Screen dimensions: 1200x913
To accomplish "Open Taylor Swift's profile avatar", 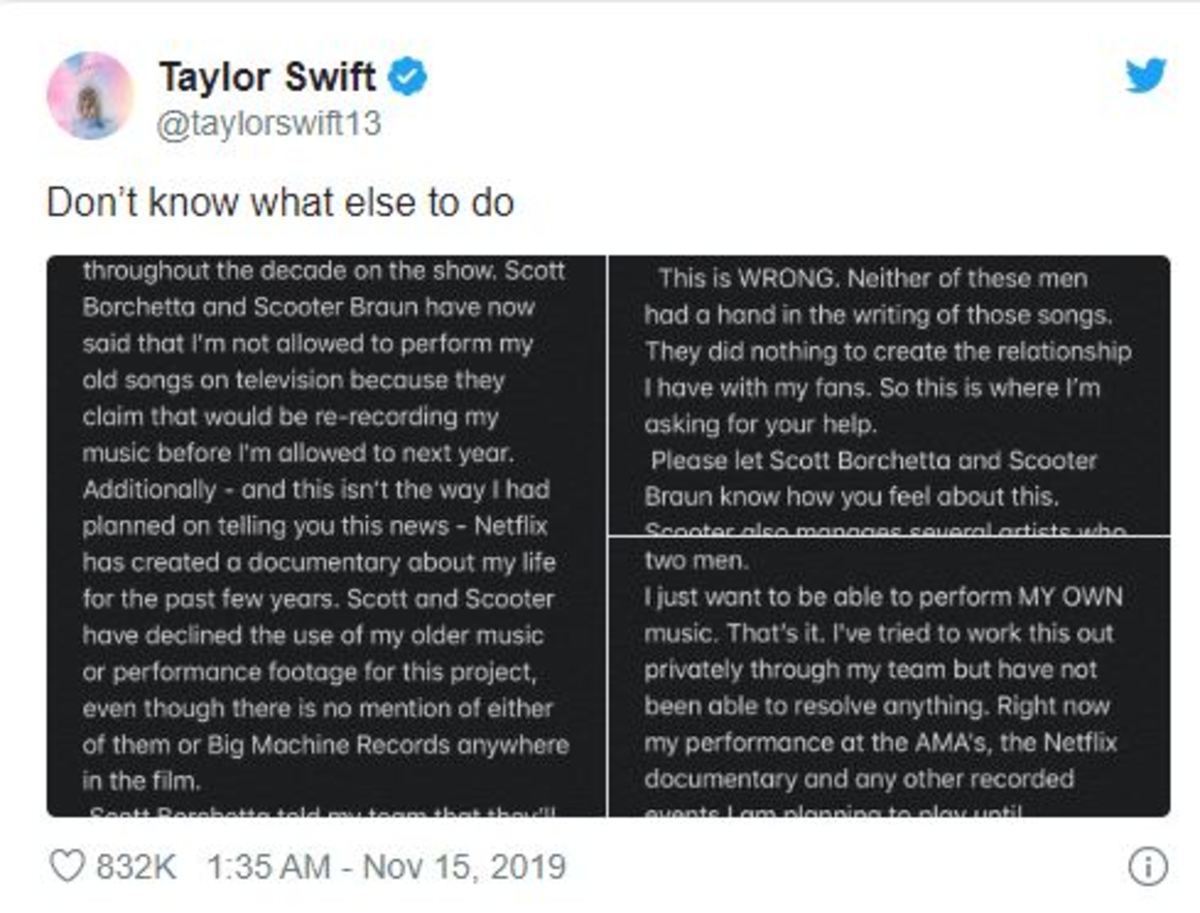I will (x=90, y=95).
